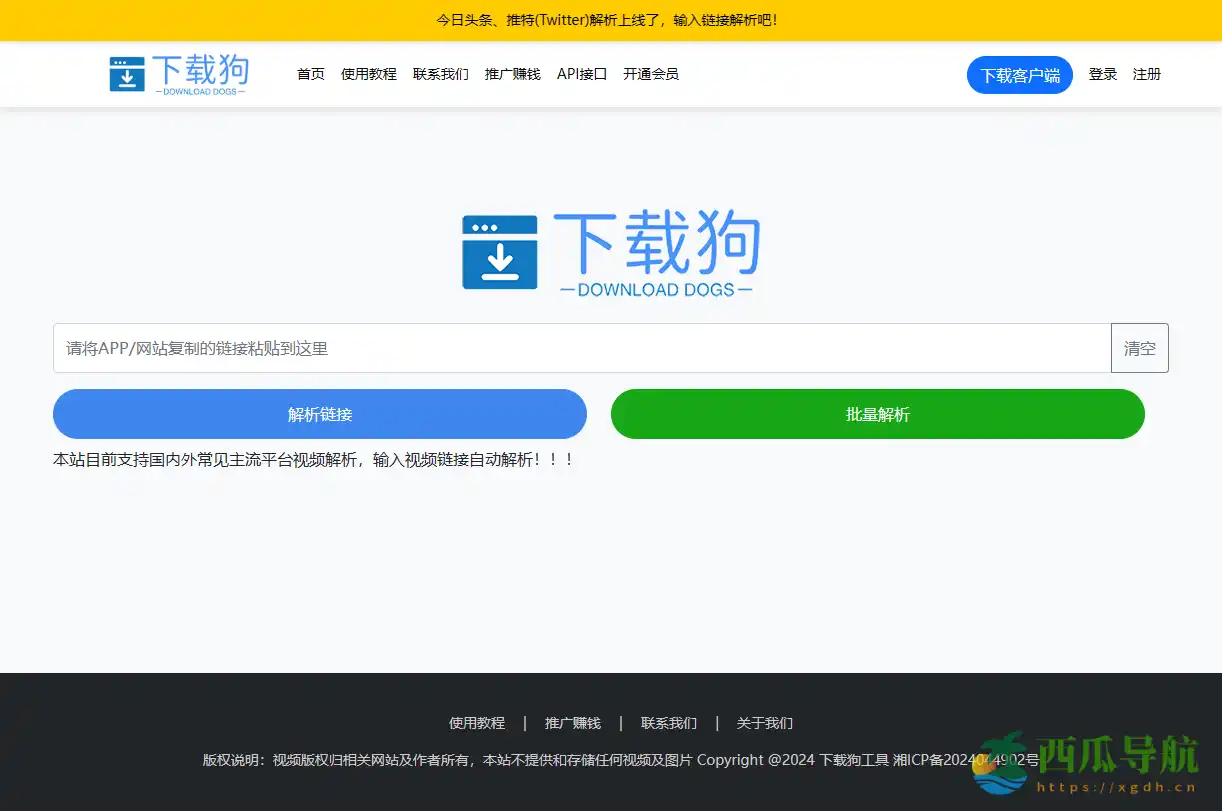Open 使用教程 in the top navigation
The width and height of the screenshot is (1222, 811).
(x=368, y=73)
